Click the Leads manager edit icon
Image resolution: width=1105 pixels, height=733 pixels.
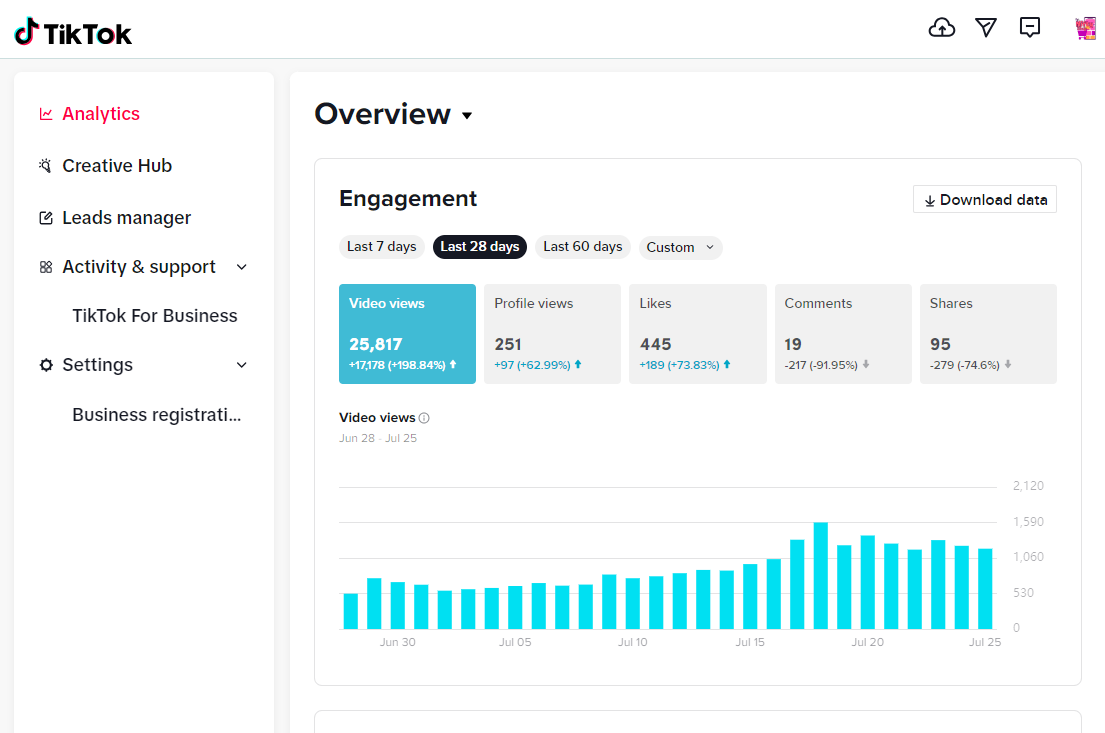46,218
